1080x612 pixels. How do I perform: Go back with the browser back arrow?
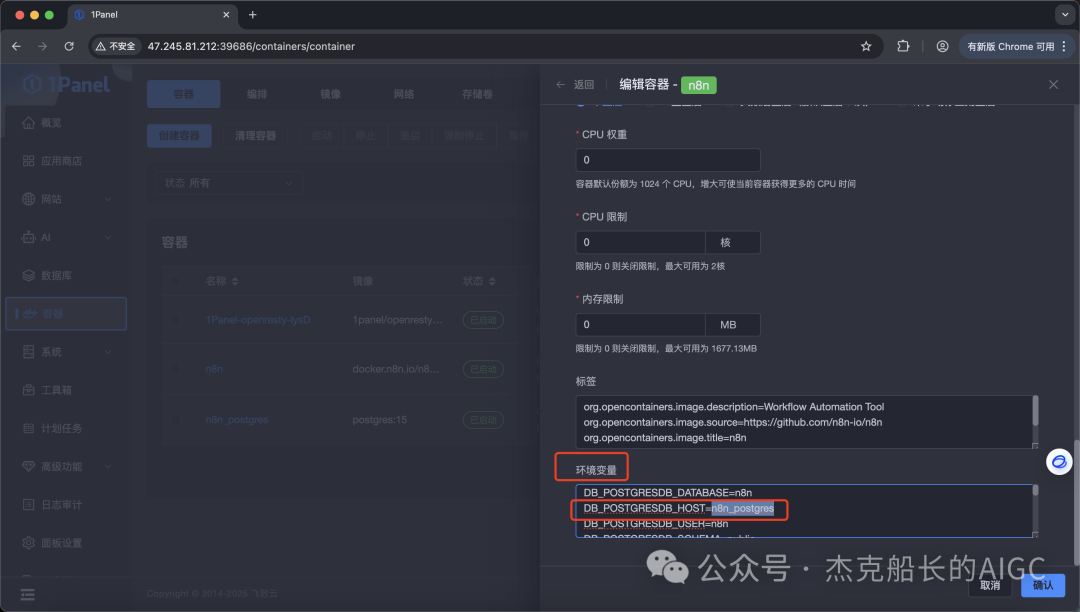(17, 46)
